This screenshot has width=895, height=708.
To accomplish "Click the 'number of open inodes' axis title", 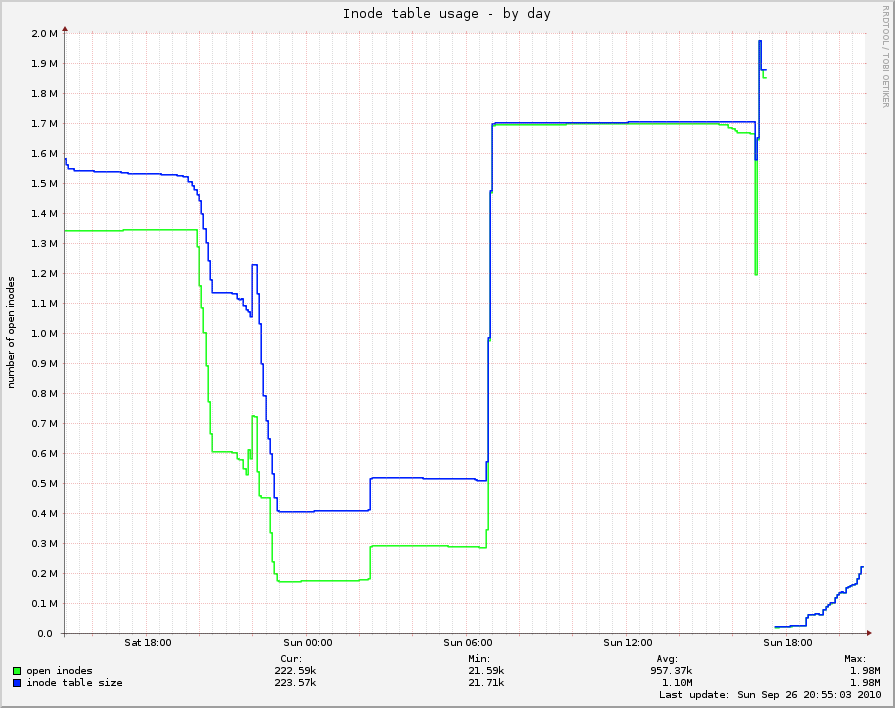I will point(11,333).
